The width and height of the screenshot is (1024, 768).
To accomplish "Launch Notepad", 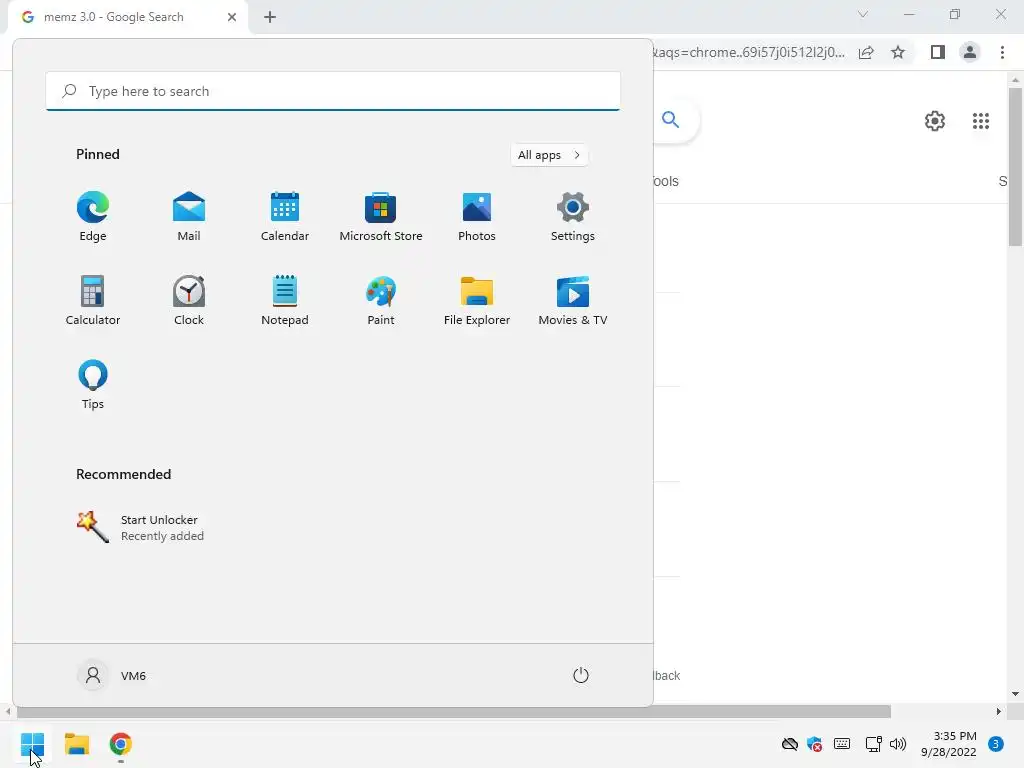I will click(x=285, y=301).
